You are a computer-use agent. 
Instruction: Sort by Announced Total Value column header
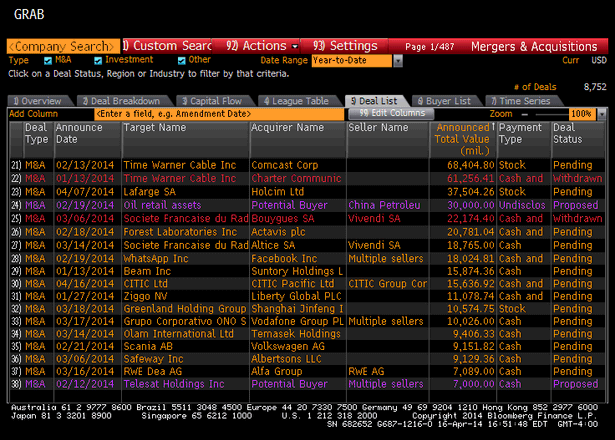point(463,139)
